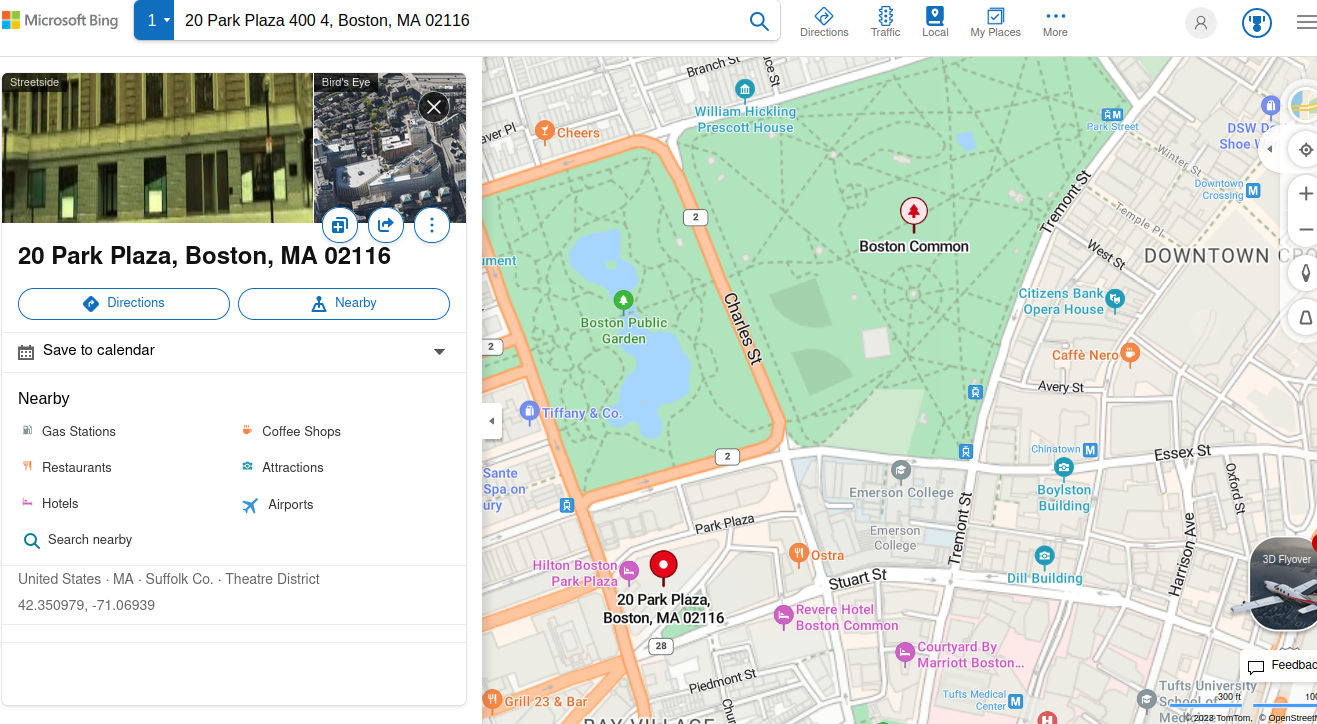Click the Grill 23 & Bar marker

pyautogui.click(x=492, y=698)
